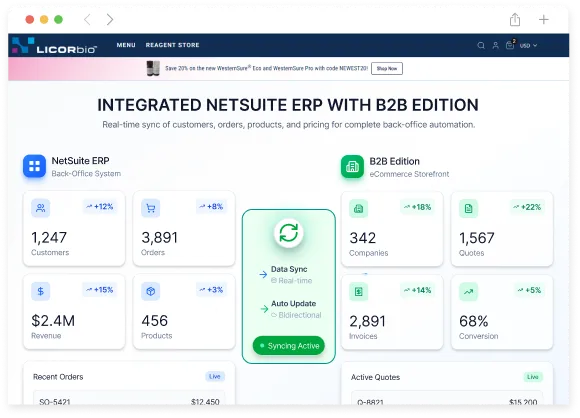The height and width of the screenshot is (418, 580).
Task: Click the +8% Orders growth badge
Action: (x=211, y=206)
